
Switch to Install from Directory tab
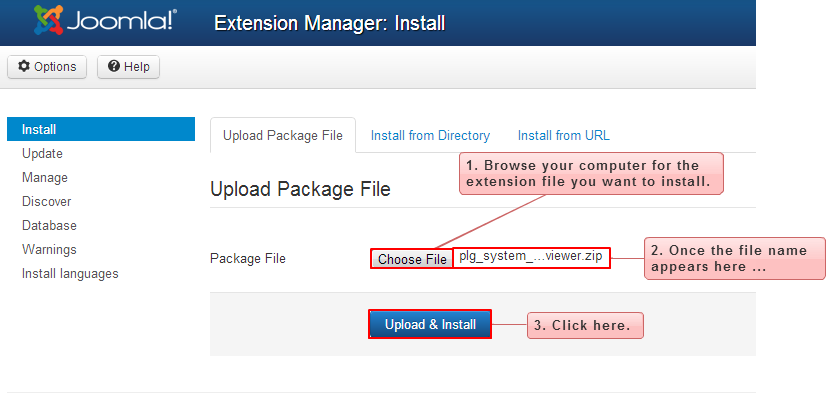click(430, 135)
